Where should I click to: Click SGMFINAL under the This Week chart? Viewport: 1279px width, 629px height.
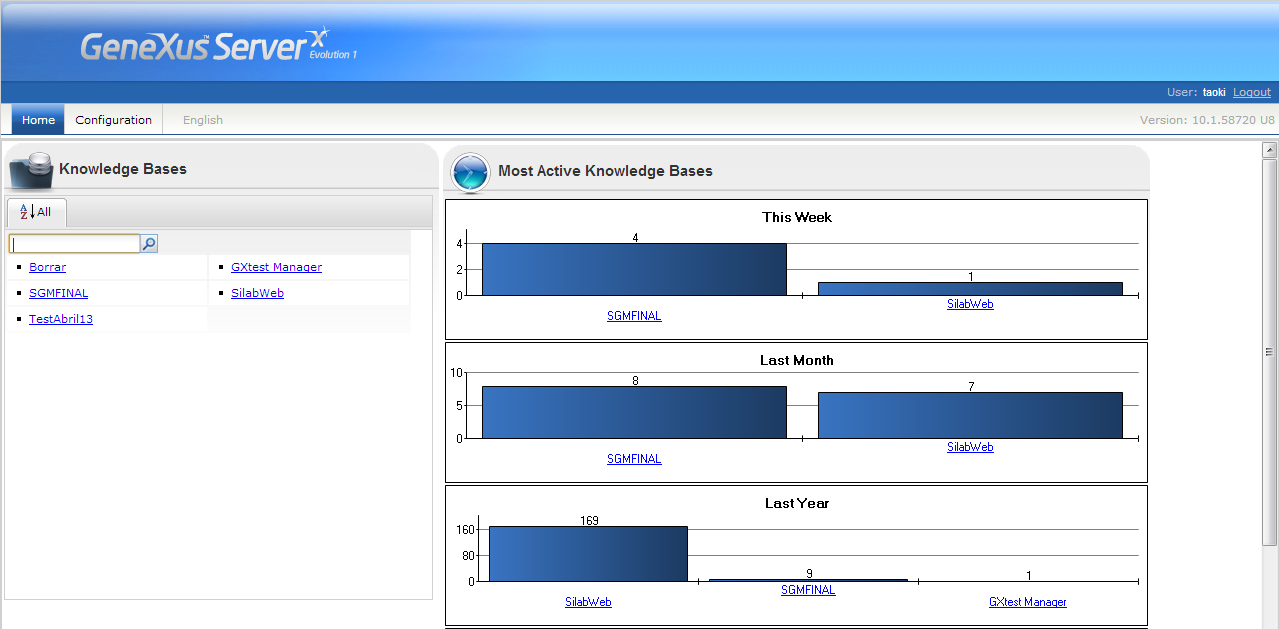pos(634,316)
